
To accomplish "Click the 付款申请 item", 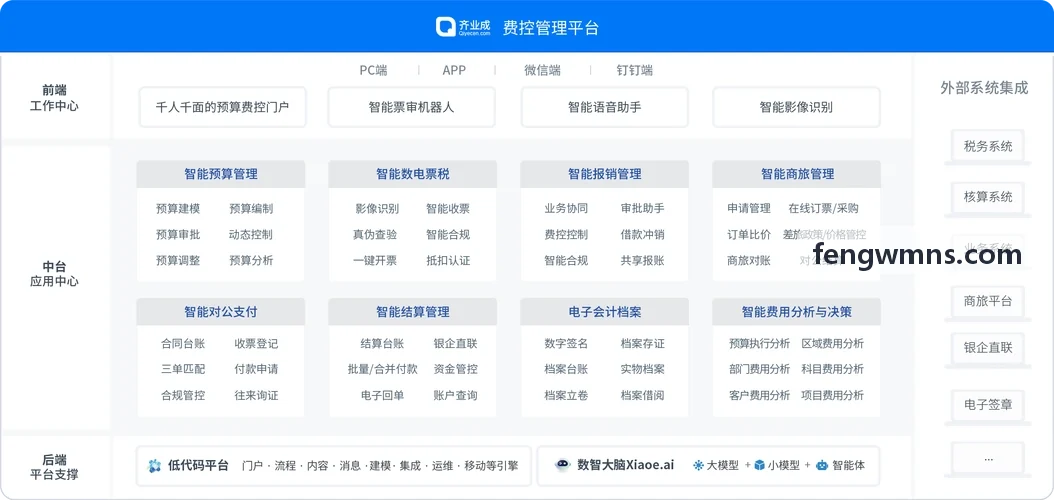I will (256, 369).
